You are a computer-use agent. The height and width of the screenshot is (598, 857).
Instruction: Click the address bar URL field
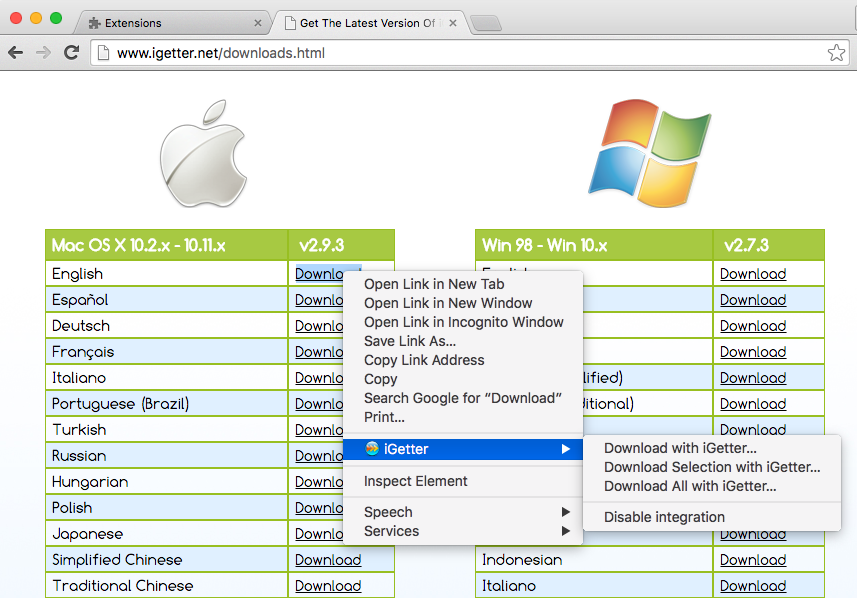[470, 53]
